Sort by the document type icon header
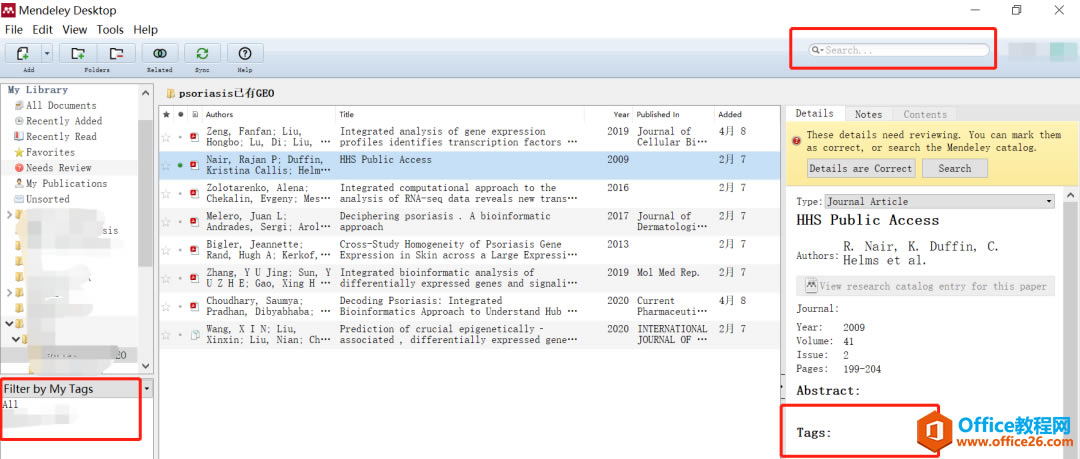1080x459 pixels. 195,114
